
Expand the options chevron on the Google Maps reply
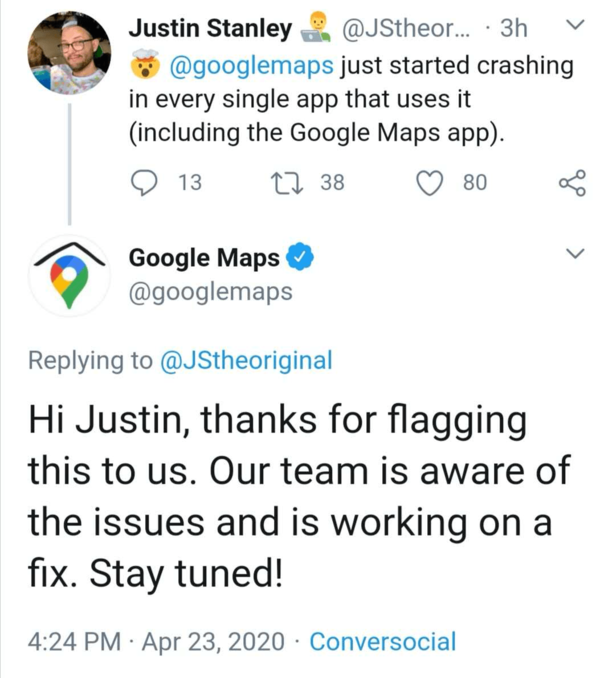click(574, 256)
